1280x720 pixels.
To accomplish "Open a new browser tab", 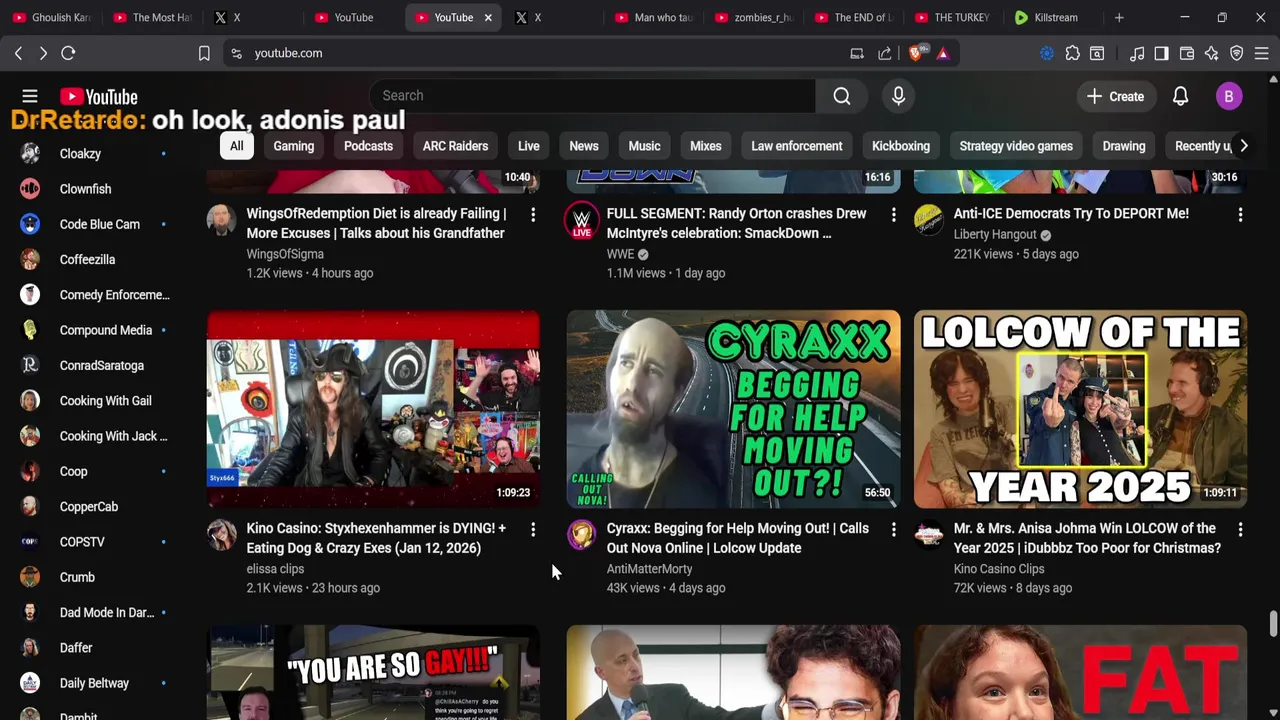I will [1119, 17].
